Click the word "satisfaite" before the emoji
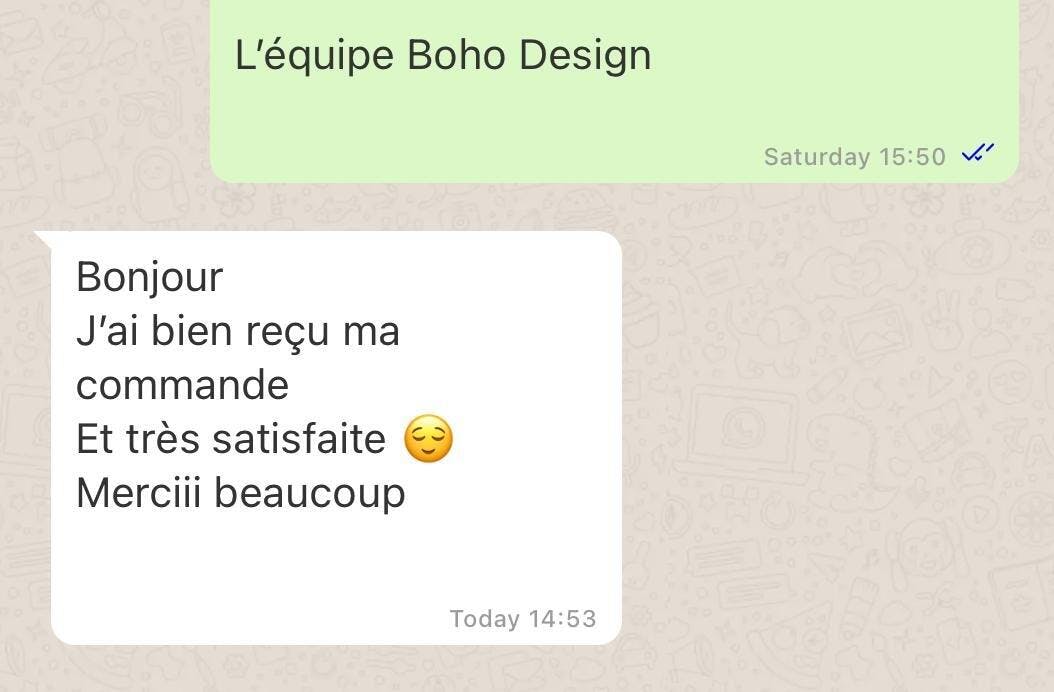Image resolution: width=1054 pixels, height=692 pixels. (299, 438)
